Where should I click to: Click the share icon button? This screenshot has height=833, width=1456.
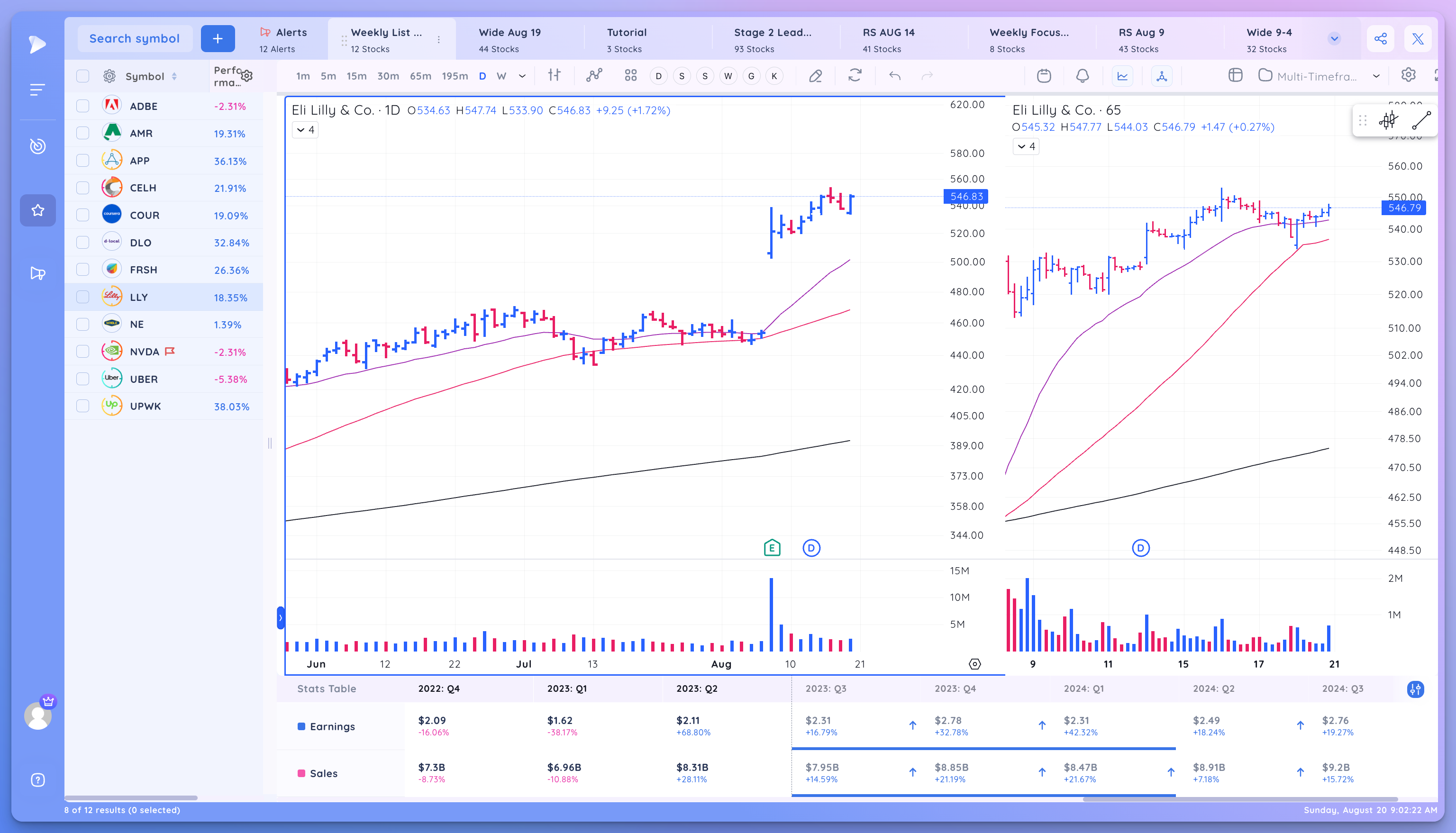1381,39
